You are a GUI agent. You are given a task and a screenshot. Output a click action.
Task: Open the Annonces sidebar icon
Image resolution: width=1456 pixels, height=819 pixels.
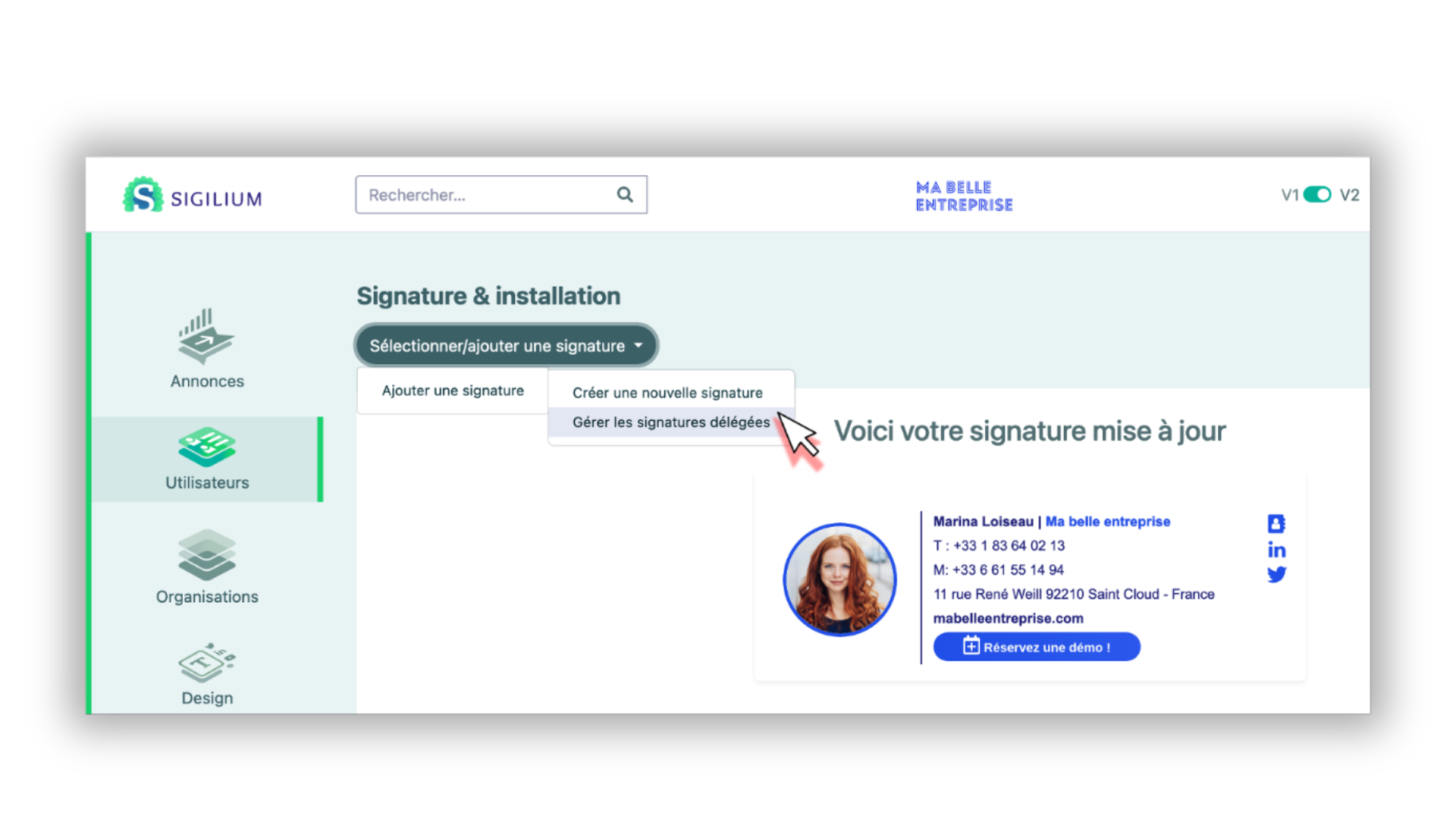point(206,336)
